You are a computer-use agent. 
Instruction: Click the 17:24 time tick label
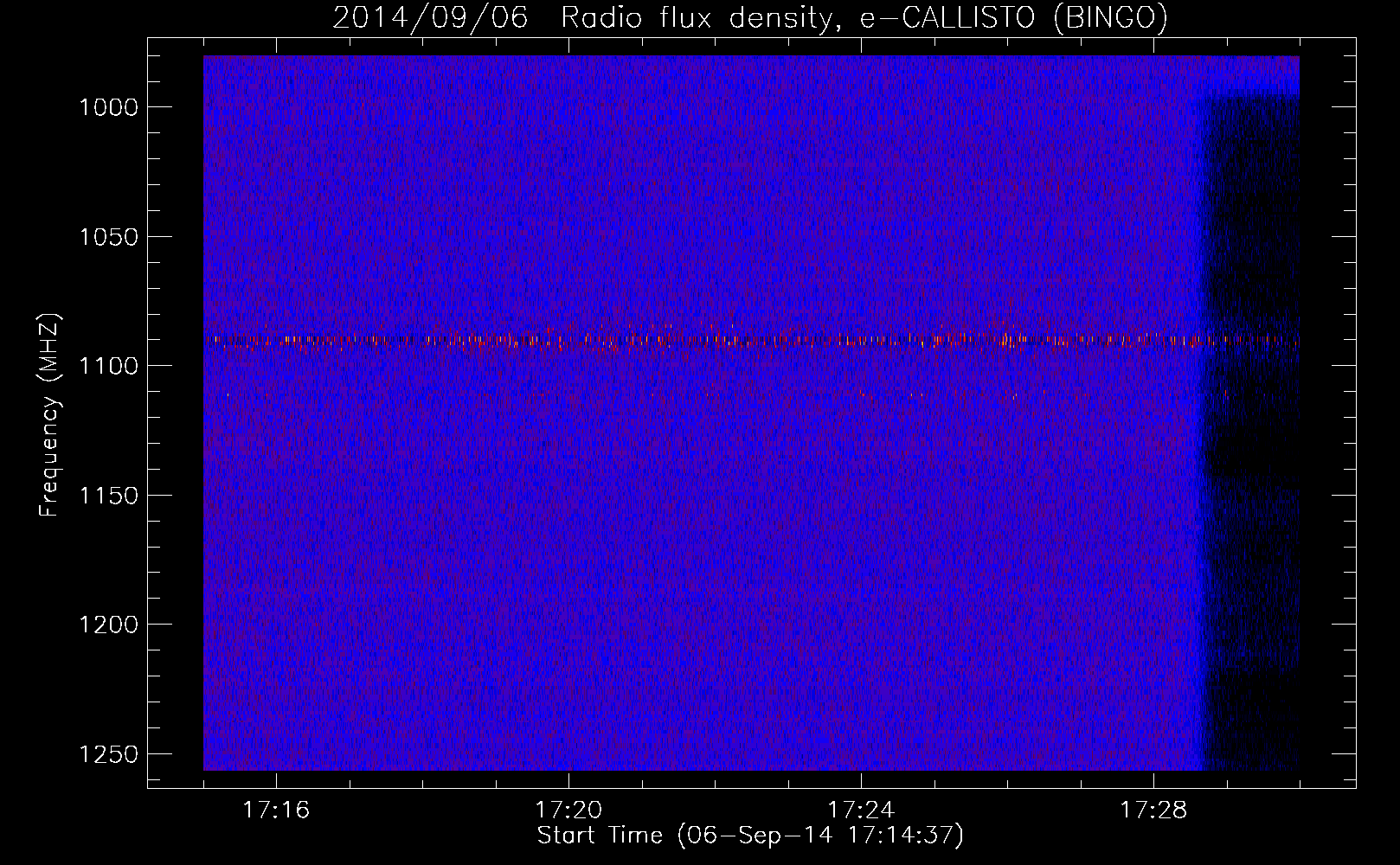[861, 811]
